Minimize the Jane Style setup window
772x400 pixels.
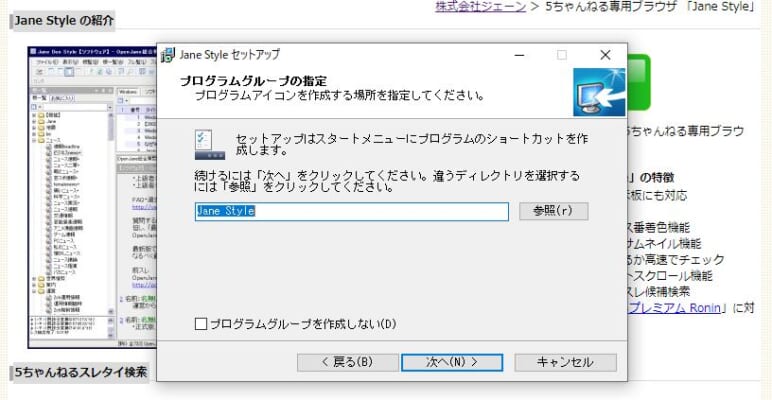coord(519,55)
